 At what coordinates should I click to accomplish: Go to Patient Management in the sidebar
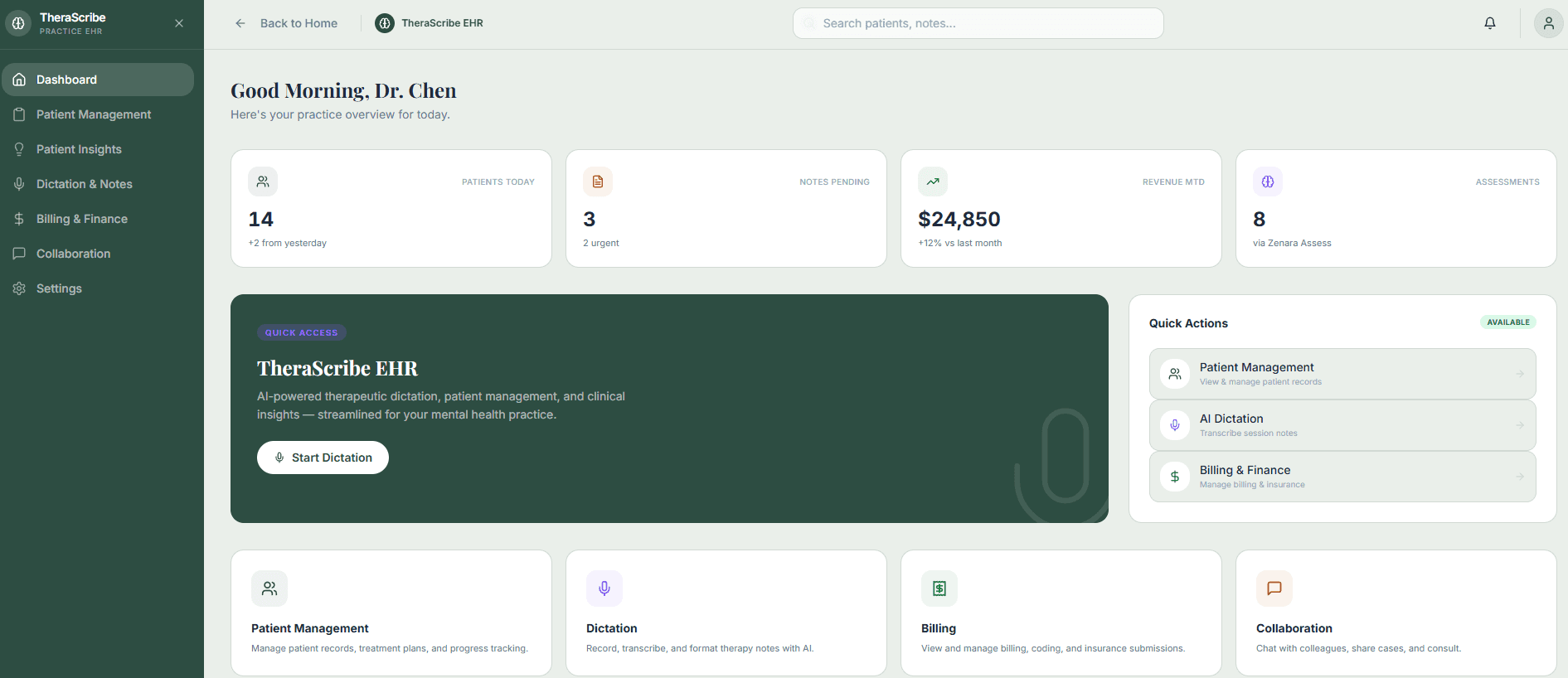tap(98, 114)
